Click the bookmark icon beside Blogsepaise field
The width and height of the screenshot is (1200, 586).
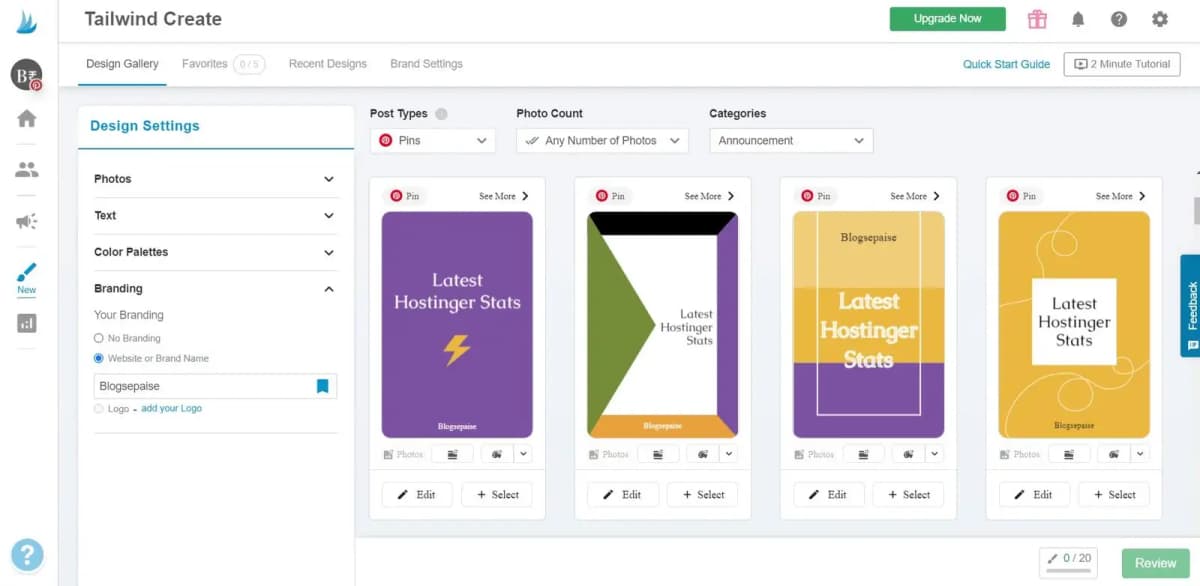click(322, 386)
